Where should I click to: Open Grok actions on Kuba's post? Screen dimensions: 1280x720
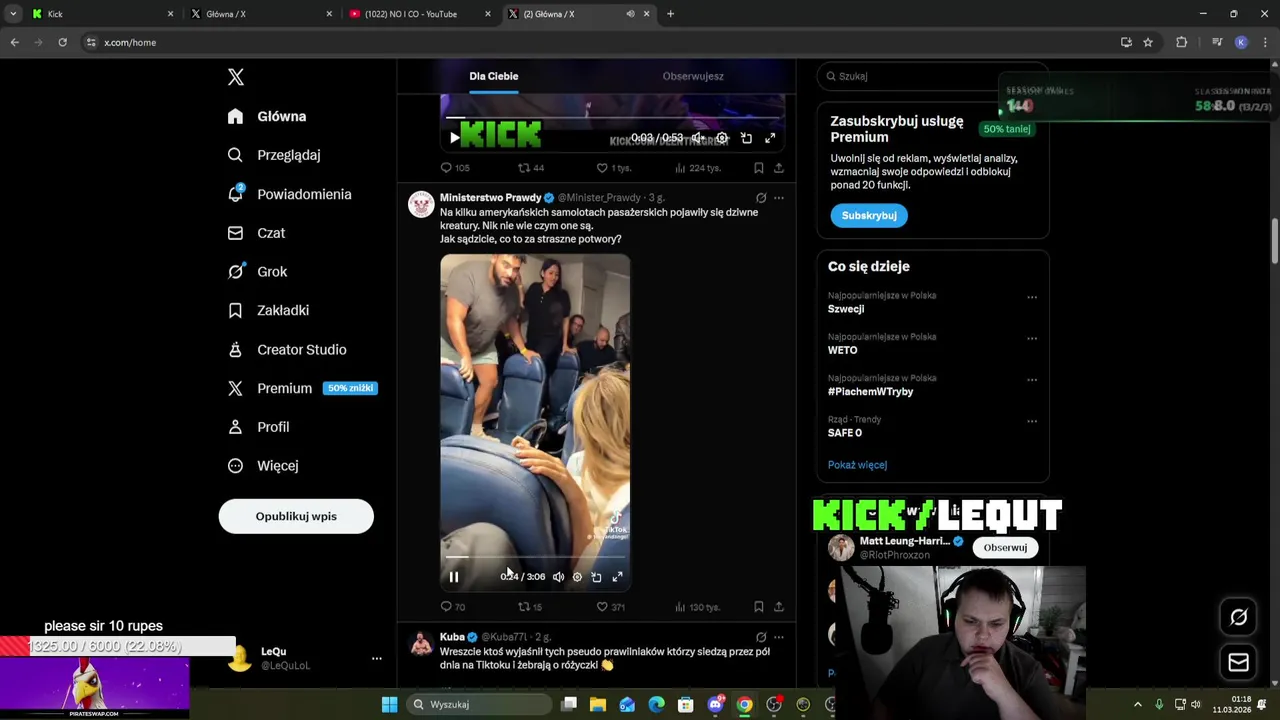point(761,637)
